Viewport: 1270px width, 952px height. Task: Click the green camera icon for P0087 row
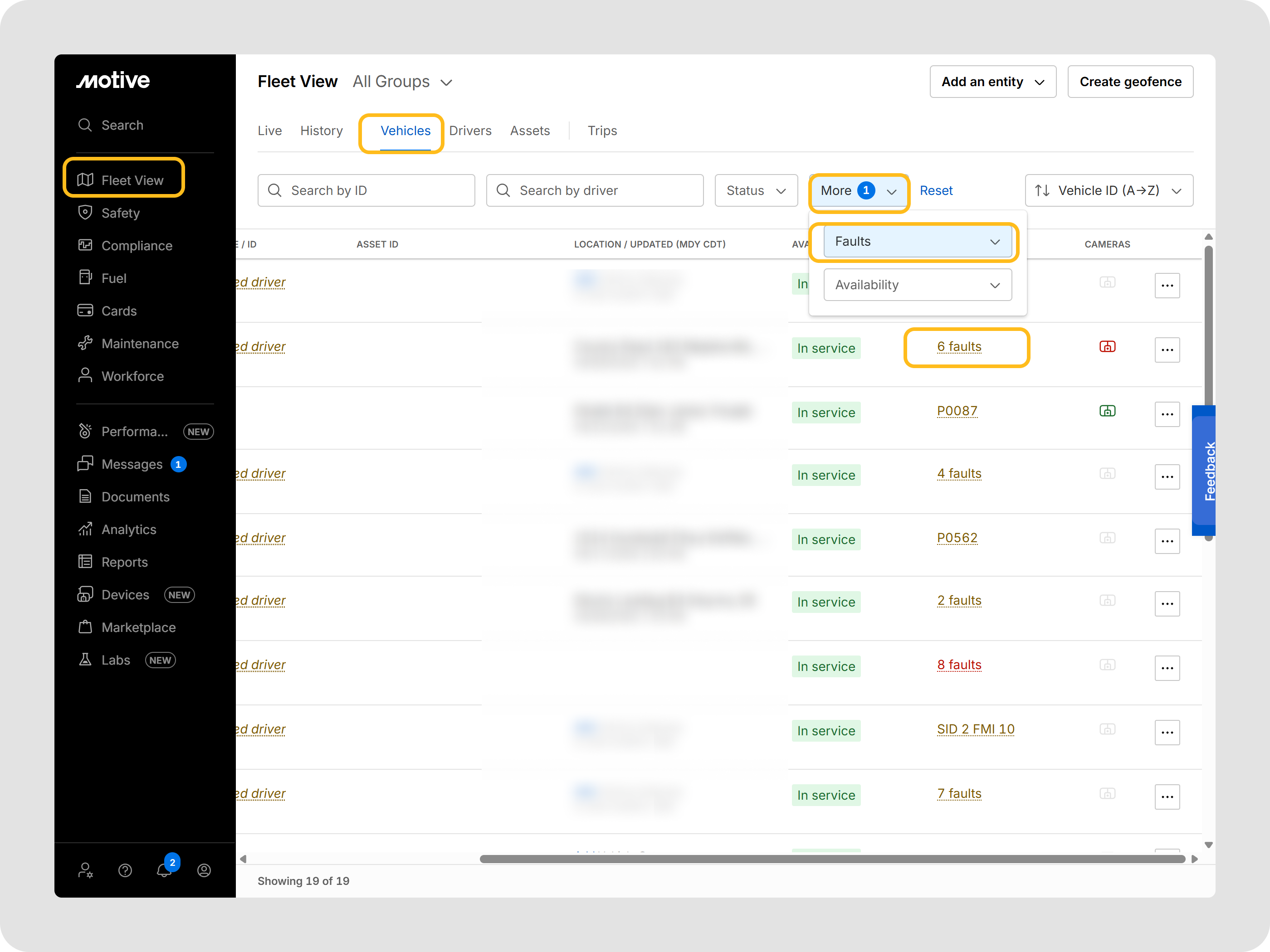coord(1108,411)
